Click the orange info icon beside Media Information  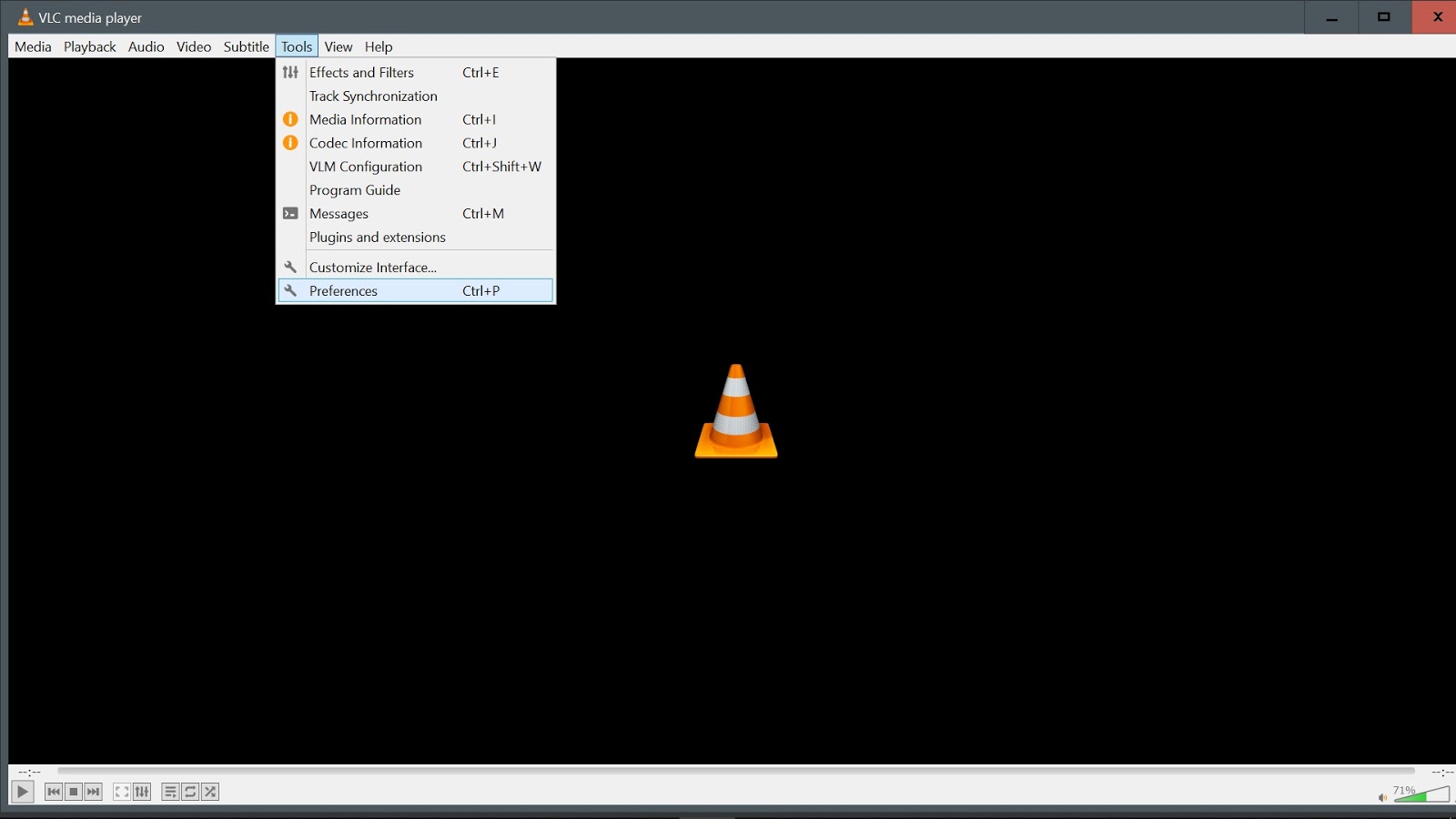289,119
